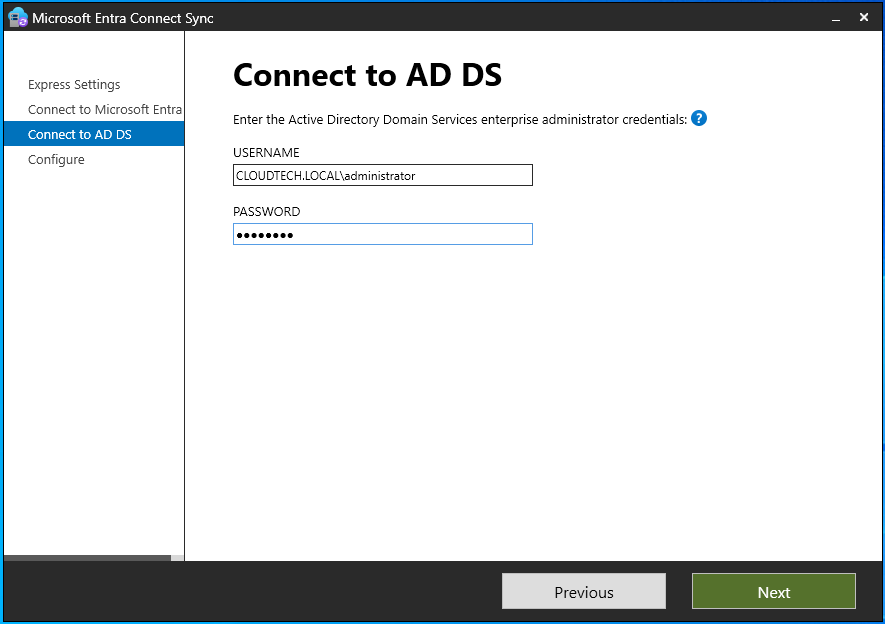885x624 pixels.
Task: Click the USERNAME input field
Action: tap(382, 175)
